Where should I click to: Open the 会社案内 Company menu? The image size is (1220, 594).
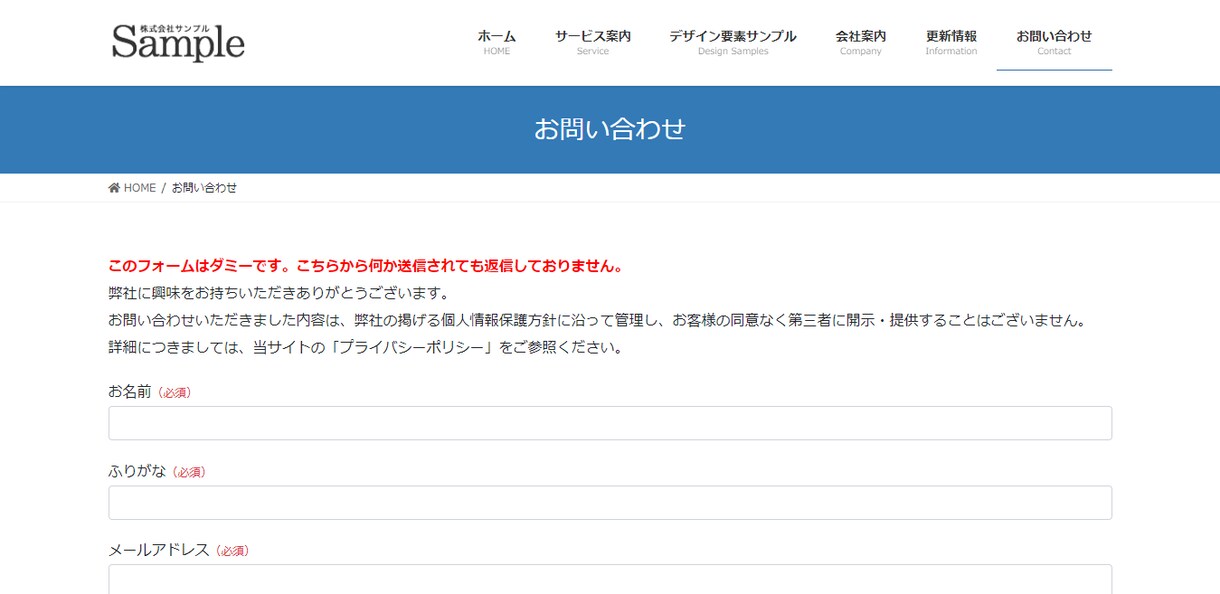[861, 42]
